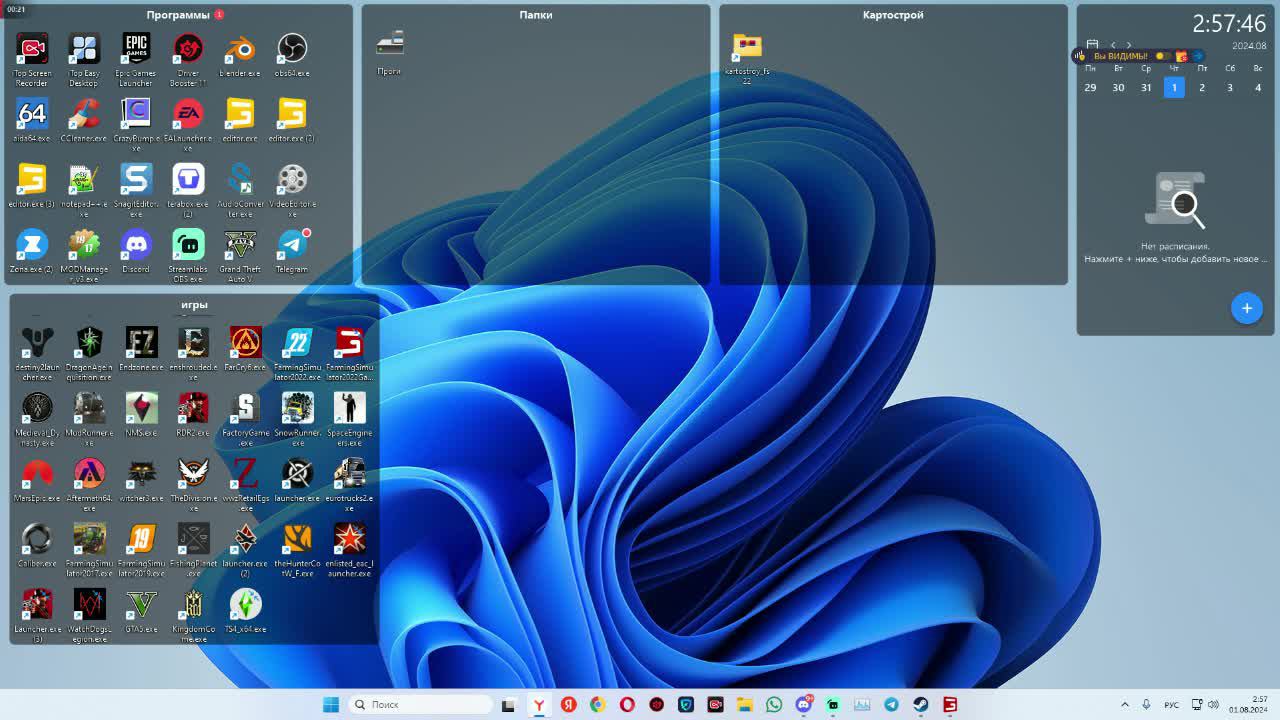Select day 29 in the calendar
Viewport: 1280px width, 720px height.
[1090, 88]
